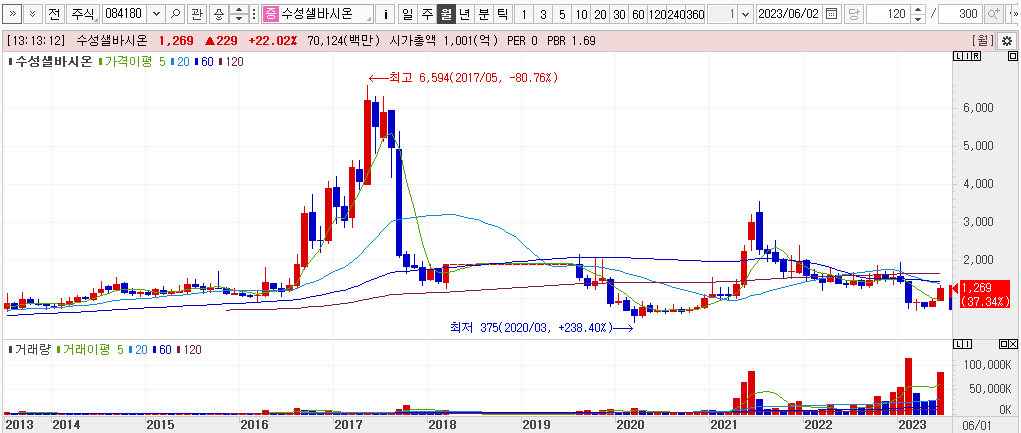Click the 수성샐바시온 price series legend

pos(49,64)
